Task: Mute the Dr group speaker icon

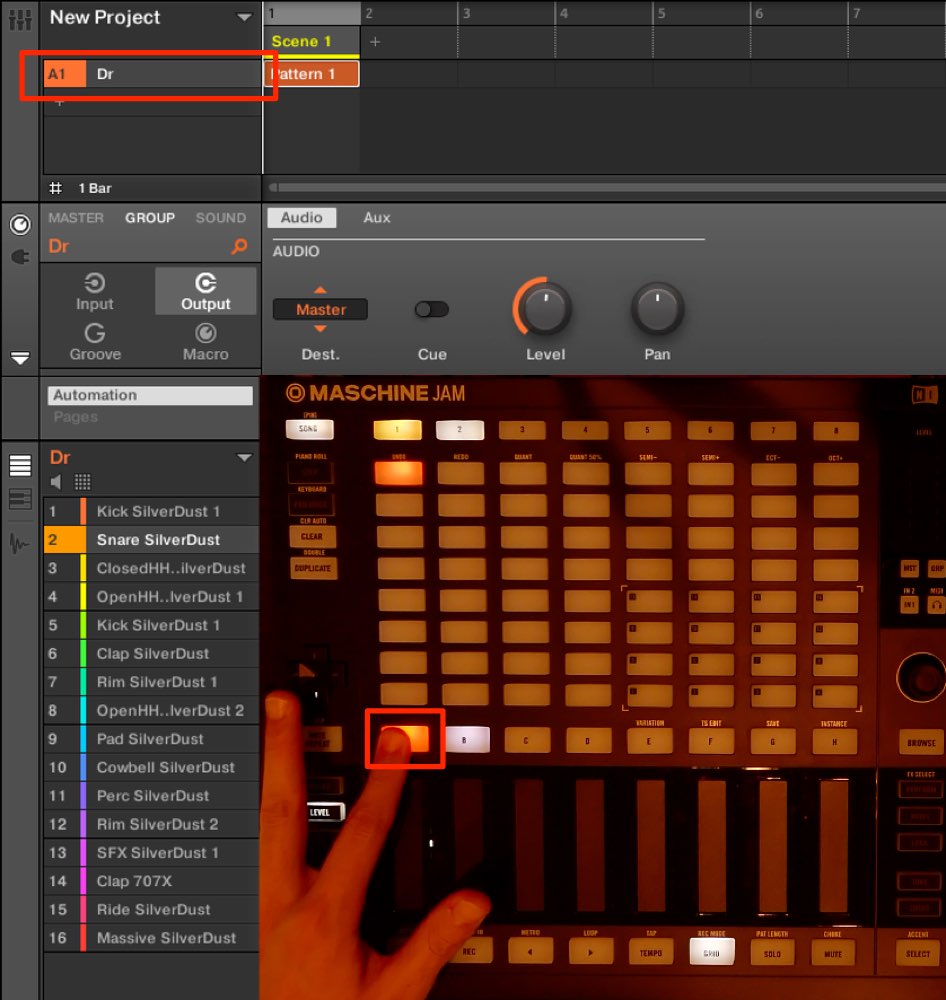Action: point(56,482)
